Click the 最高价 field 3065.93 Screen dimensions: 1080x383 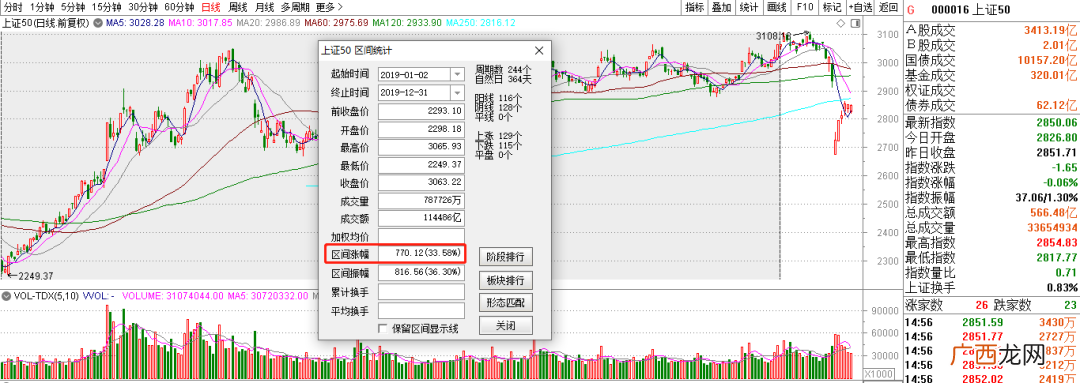422,147
